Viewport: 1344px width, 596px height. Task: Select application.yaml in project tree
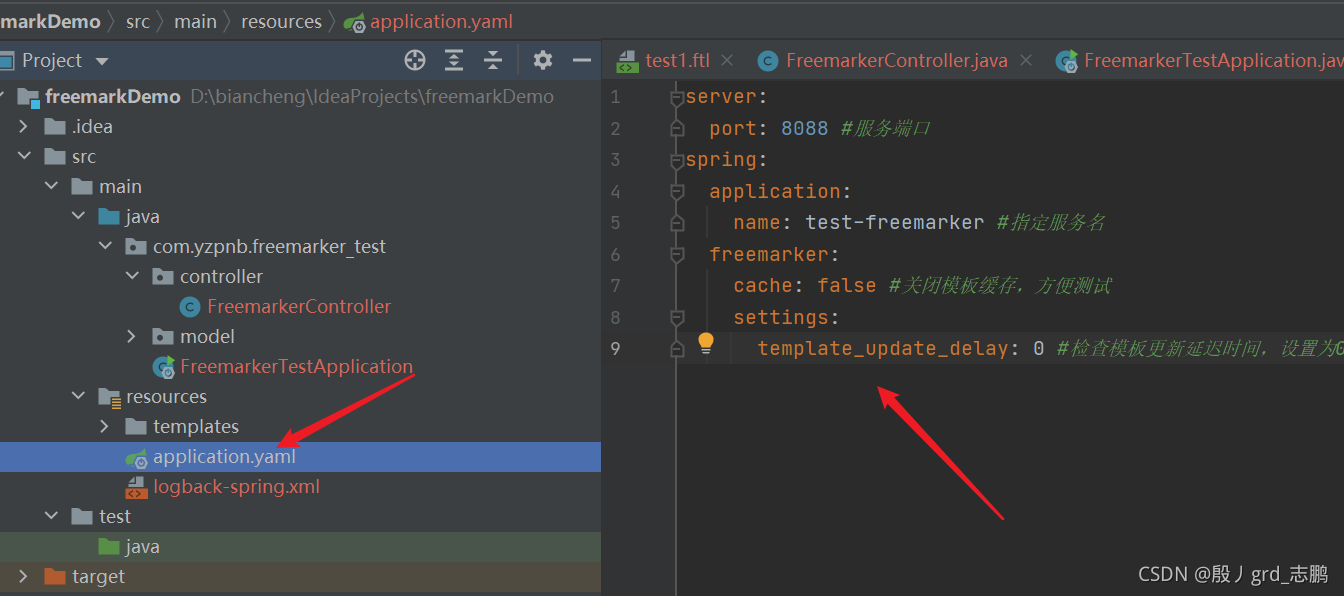224,457
